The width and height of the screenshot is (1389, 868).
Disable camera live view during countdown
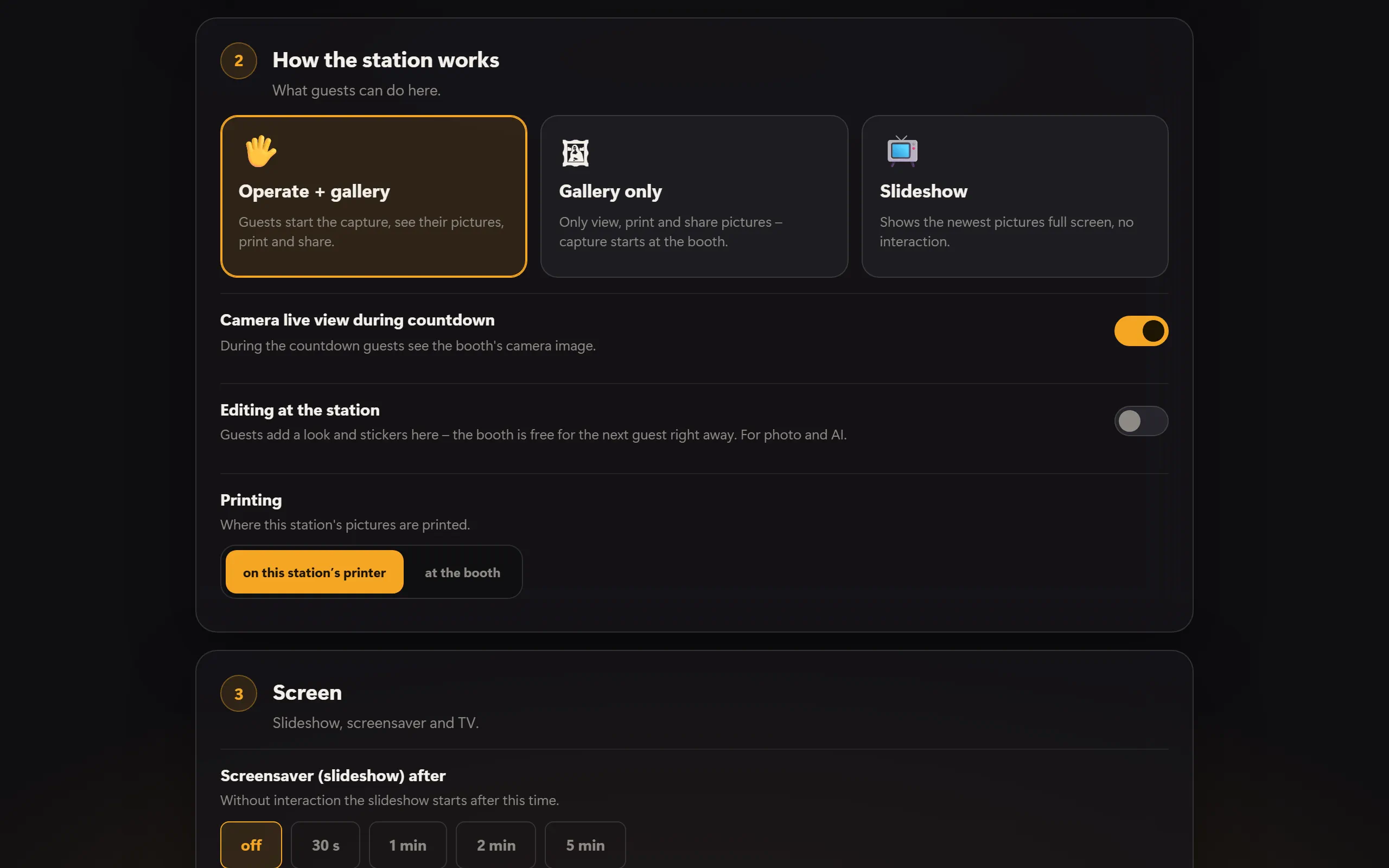(1141, 331)
